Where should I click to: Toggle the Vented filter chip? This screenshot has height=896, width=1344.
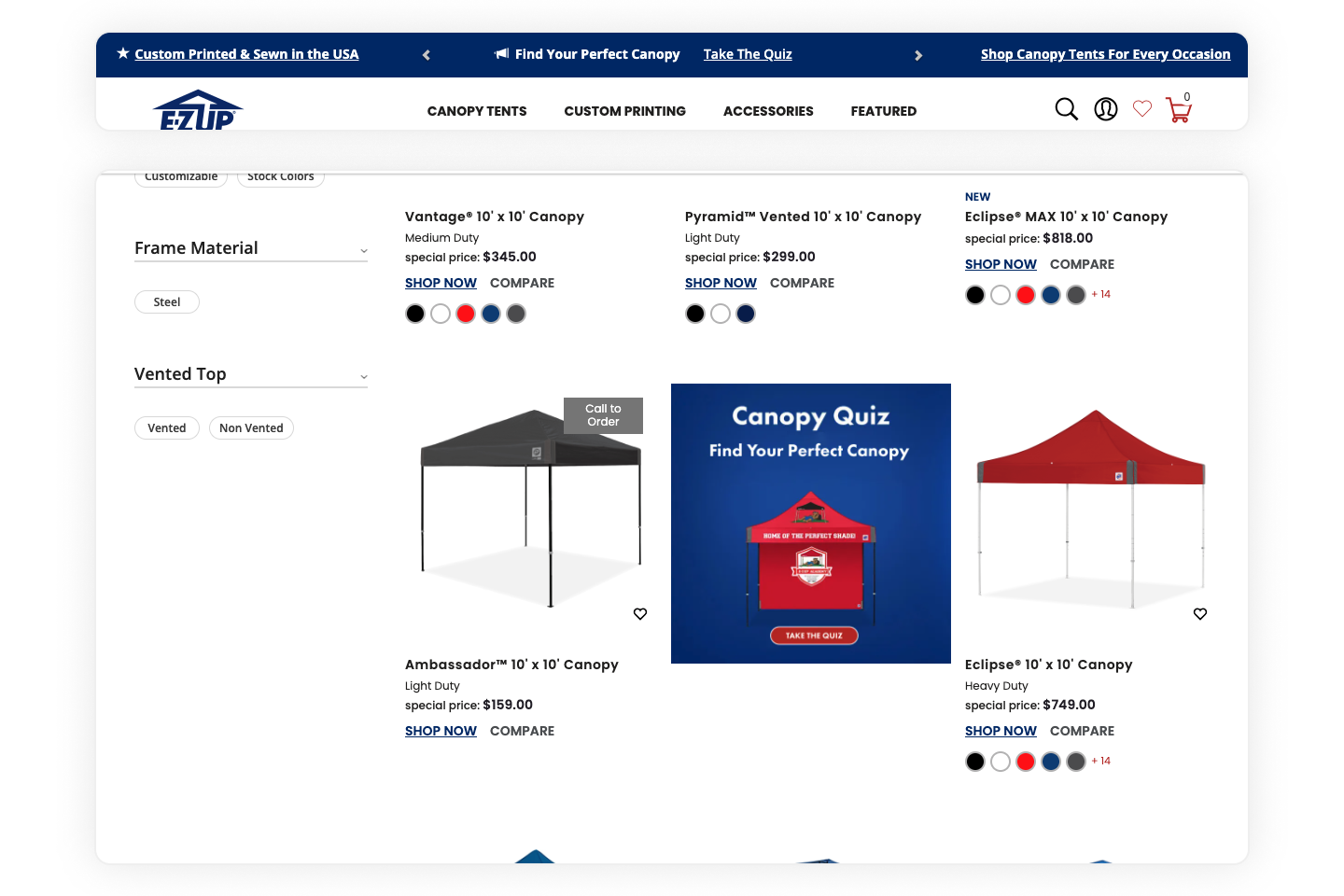pyautogui.click(x=167, y=428)
